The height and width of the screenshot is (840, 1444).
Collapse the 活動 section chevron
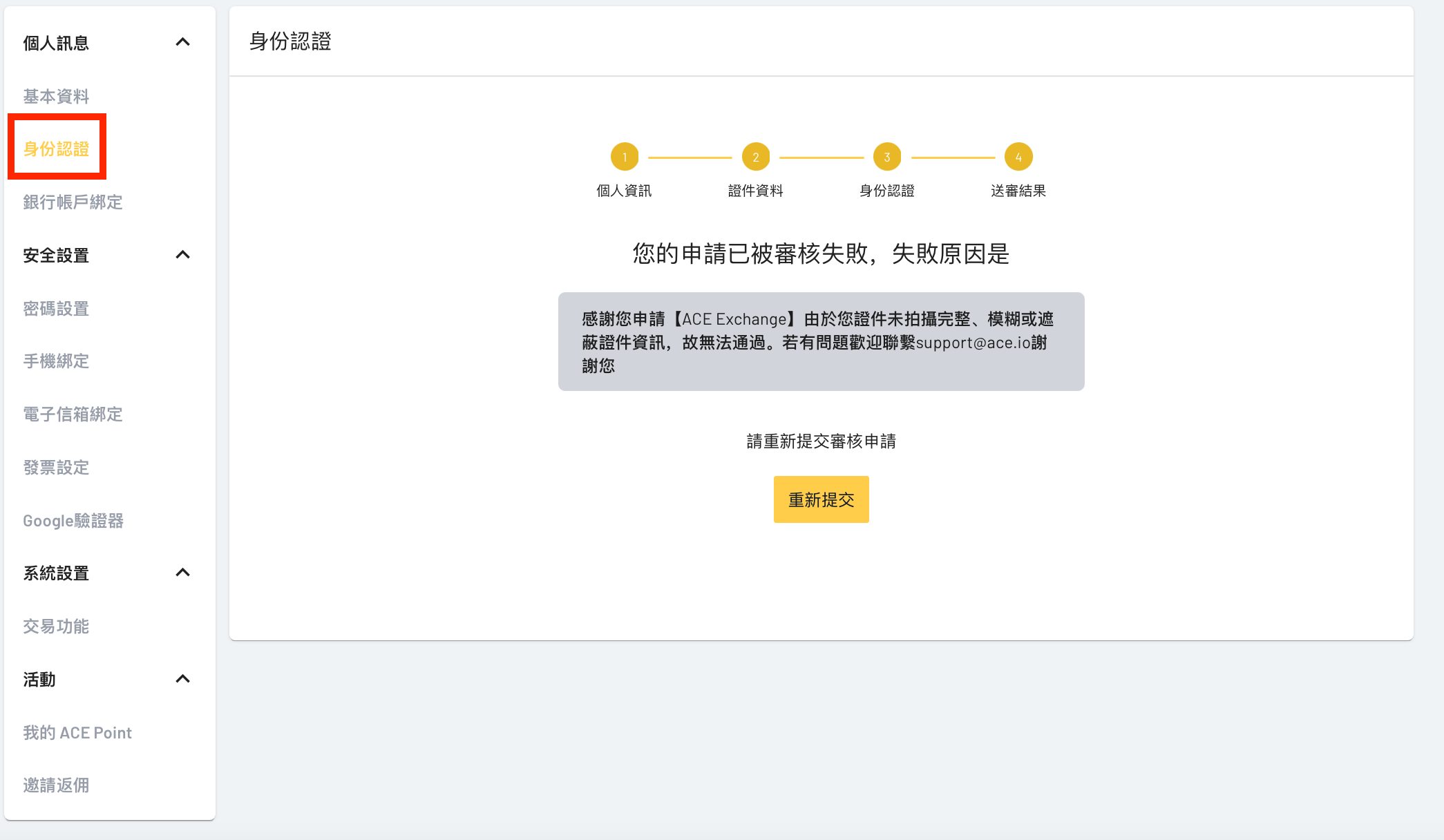182,679
